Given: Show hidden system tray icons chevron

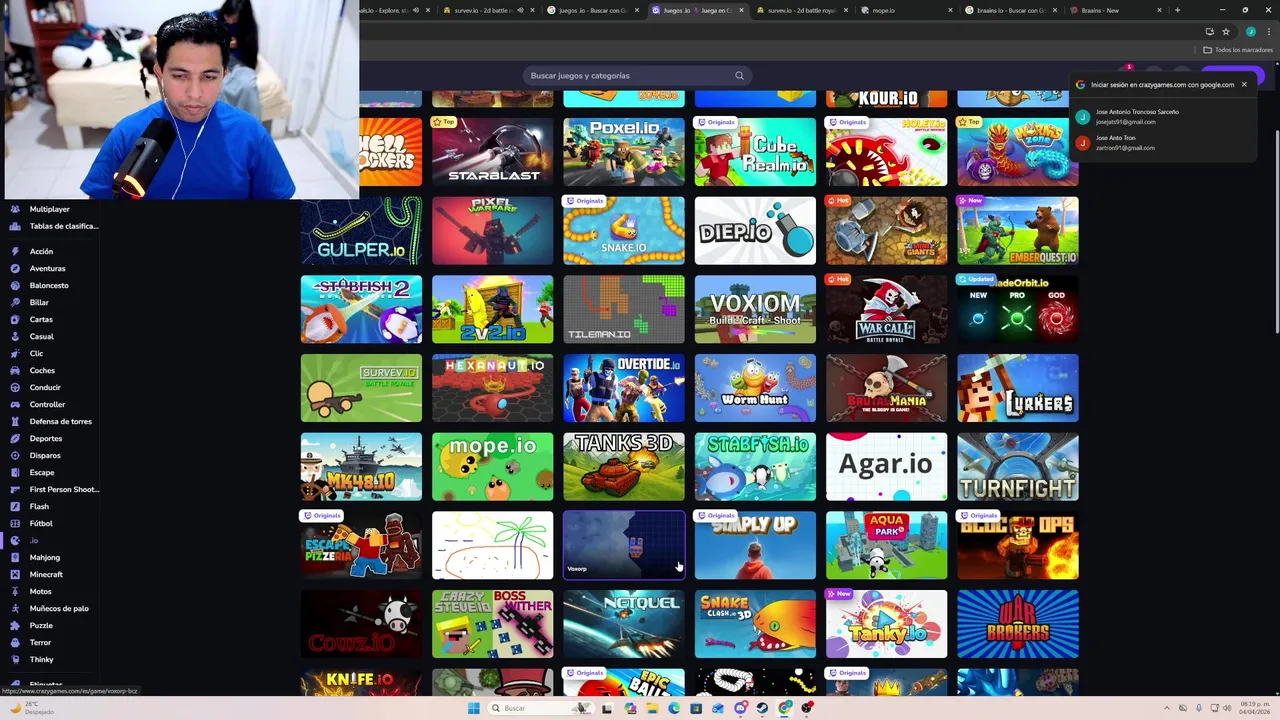Looking at the screenshot, I should (x=1165, y=708).
